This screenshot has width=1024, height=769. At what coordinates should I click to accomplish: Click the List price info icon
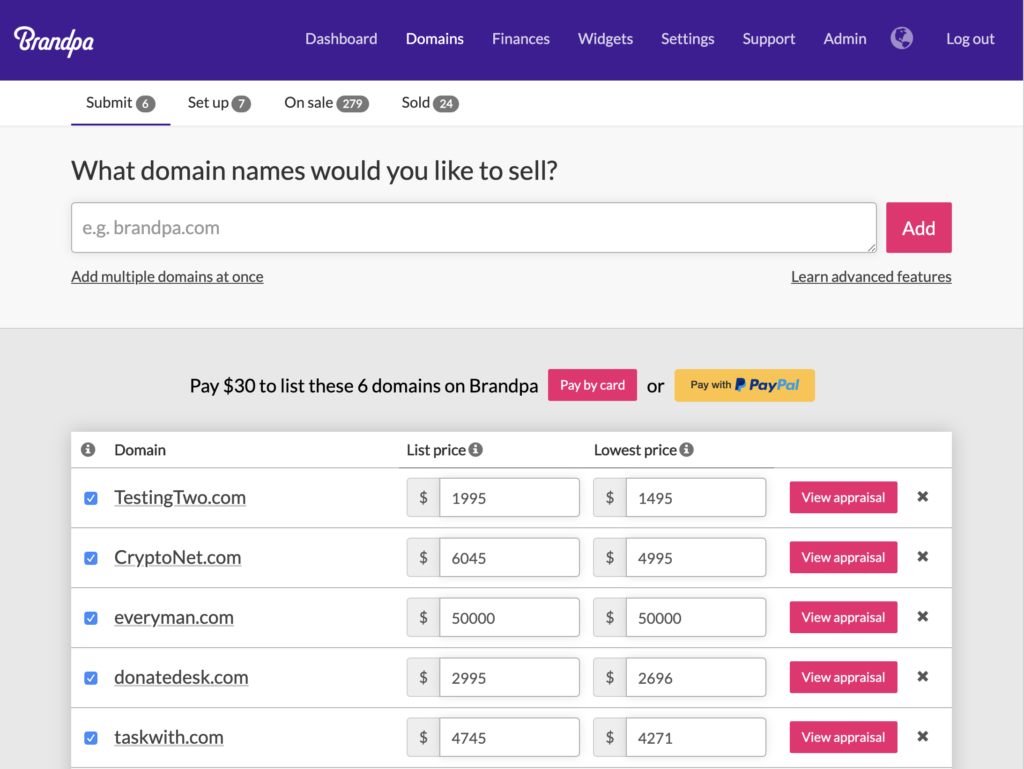(x=476, y=450)
